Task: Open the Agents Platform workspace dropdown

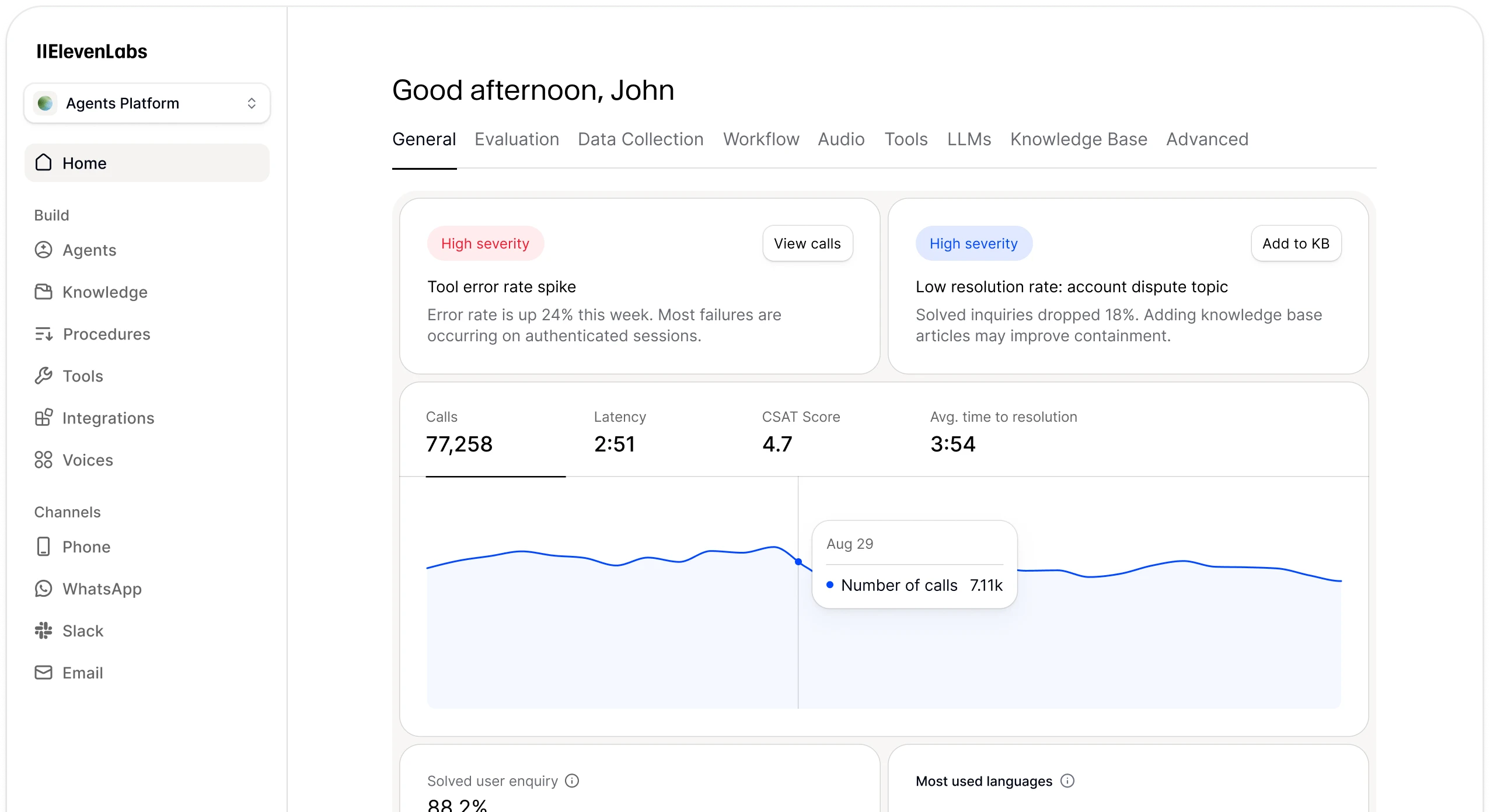Action: pyautogui.click(x=147, y=103)
